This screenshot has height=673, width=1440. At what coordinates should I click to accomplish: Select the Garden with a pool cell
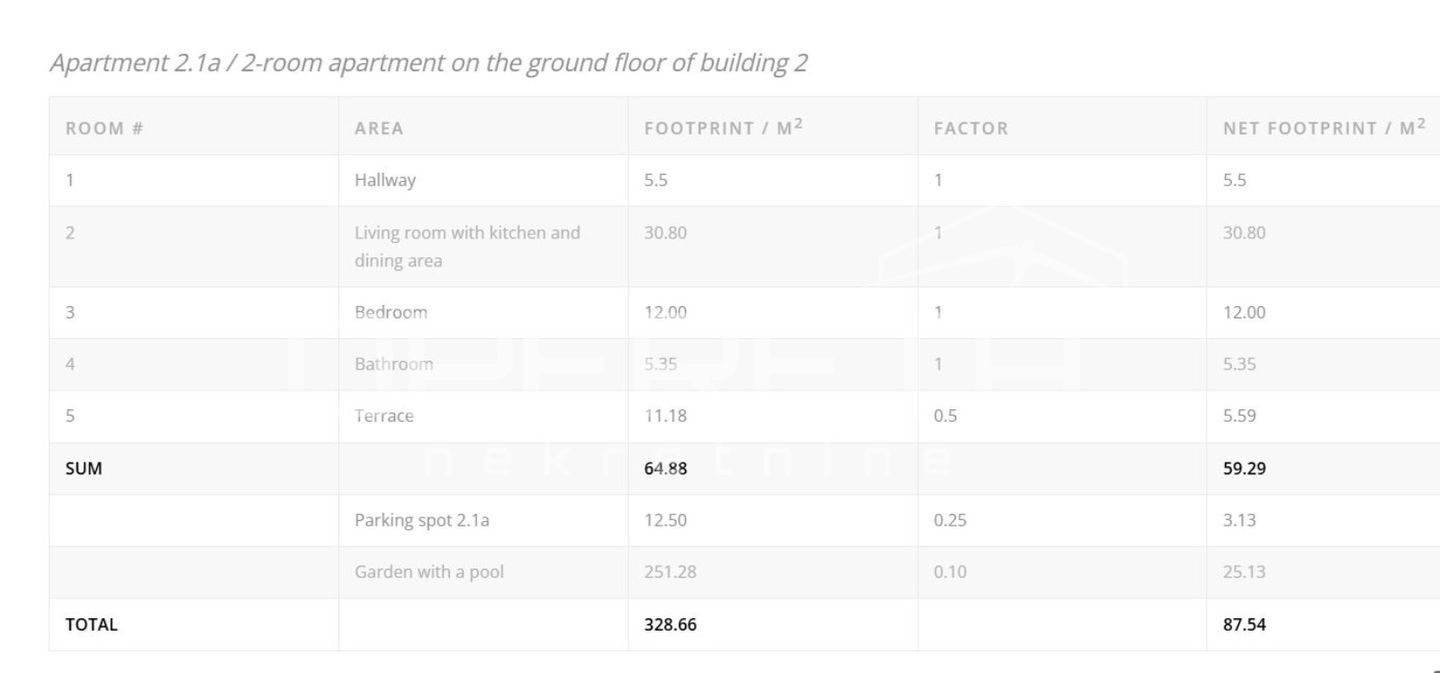pyautogui.click(x=429, y=572)
